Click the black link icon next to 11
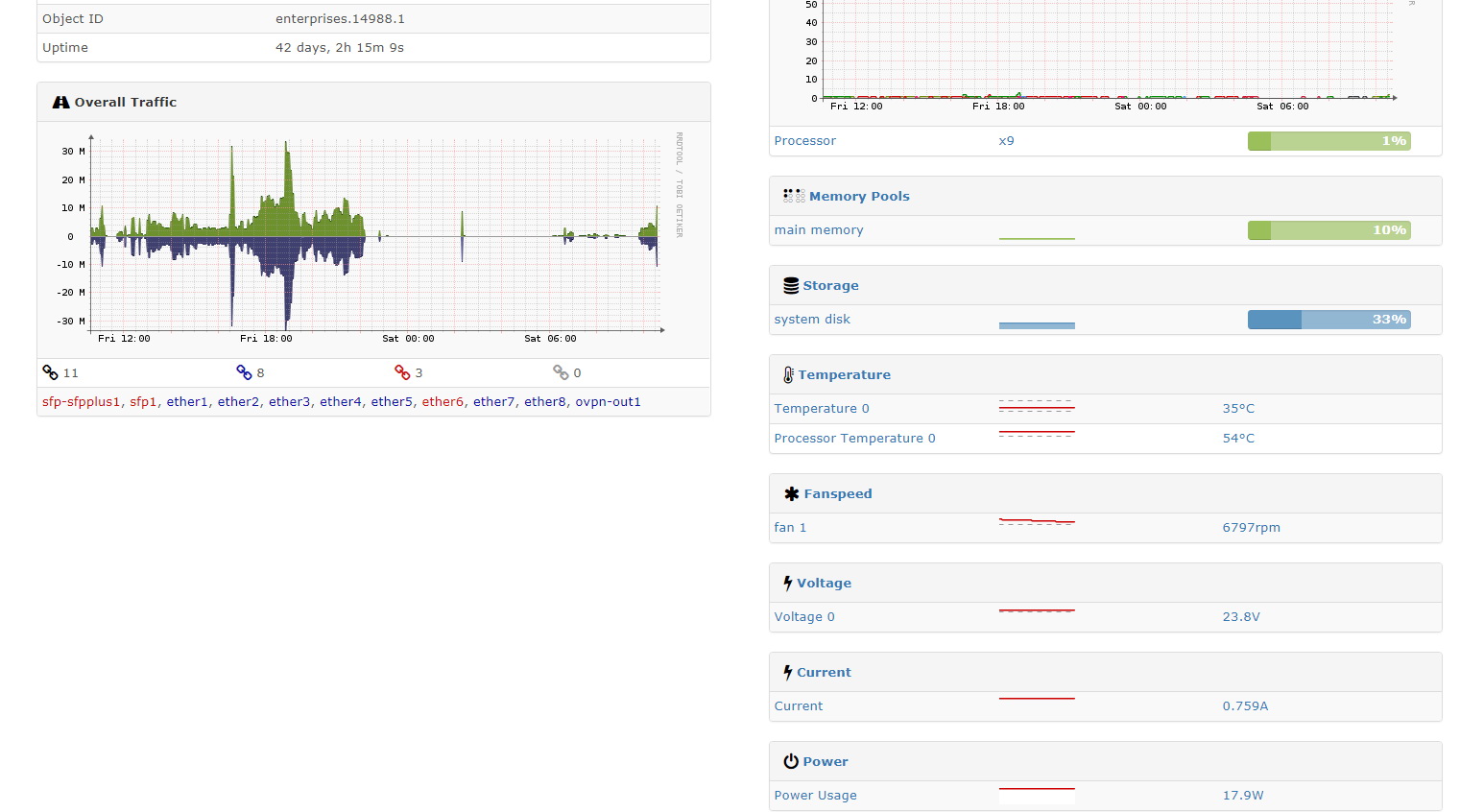This screenshot has height=812, width=1484. click(x=51, y=372)
